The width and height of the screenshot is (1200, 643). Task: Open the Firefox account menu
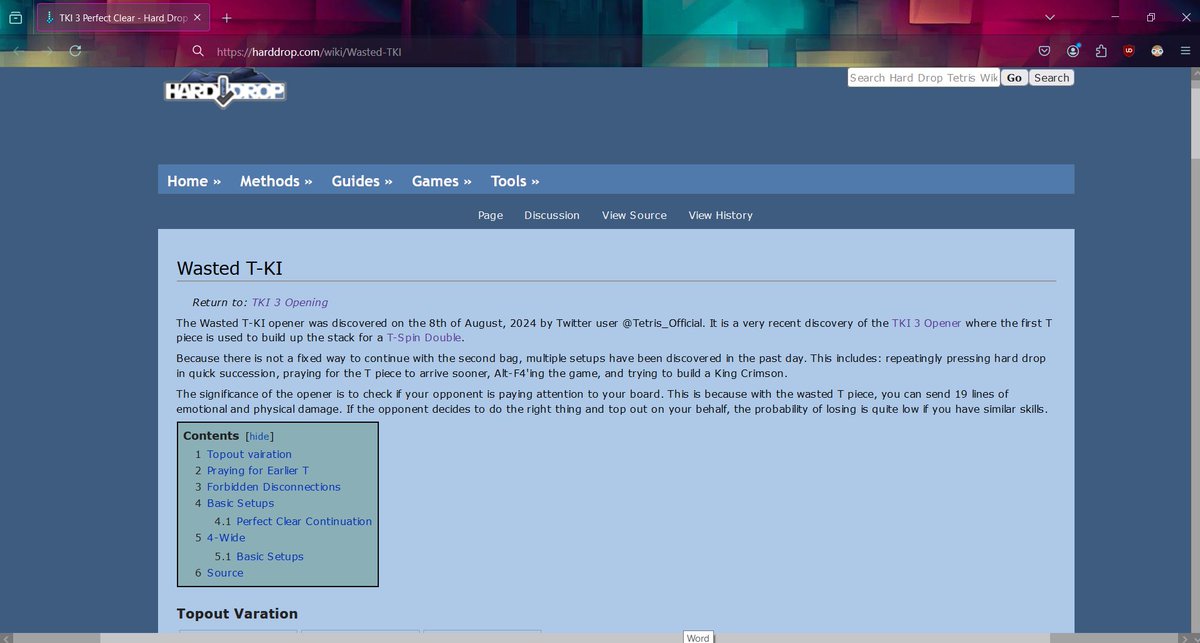(x=1072, y=51)
